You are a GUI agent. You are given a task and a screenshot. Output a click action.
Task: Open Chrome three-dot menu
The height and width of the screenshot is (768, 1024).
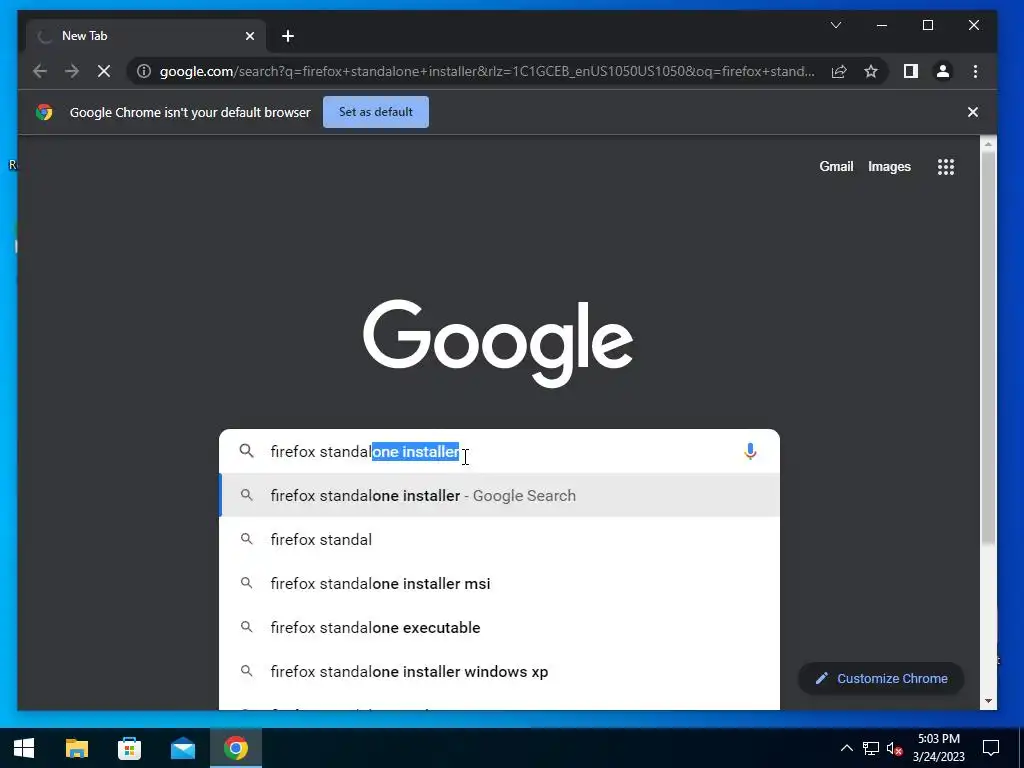click(975, 71)
